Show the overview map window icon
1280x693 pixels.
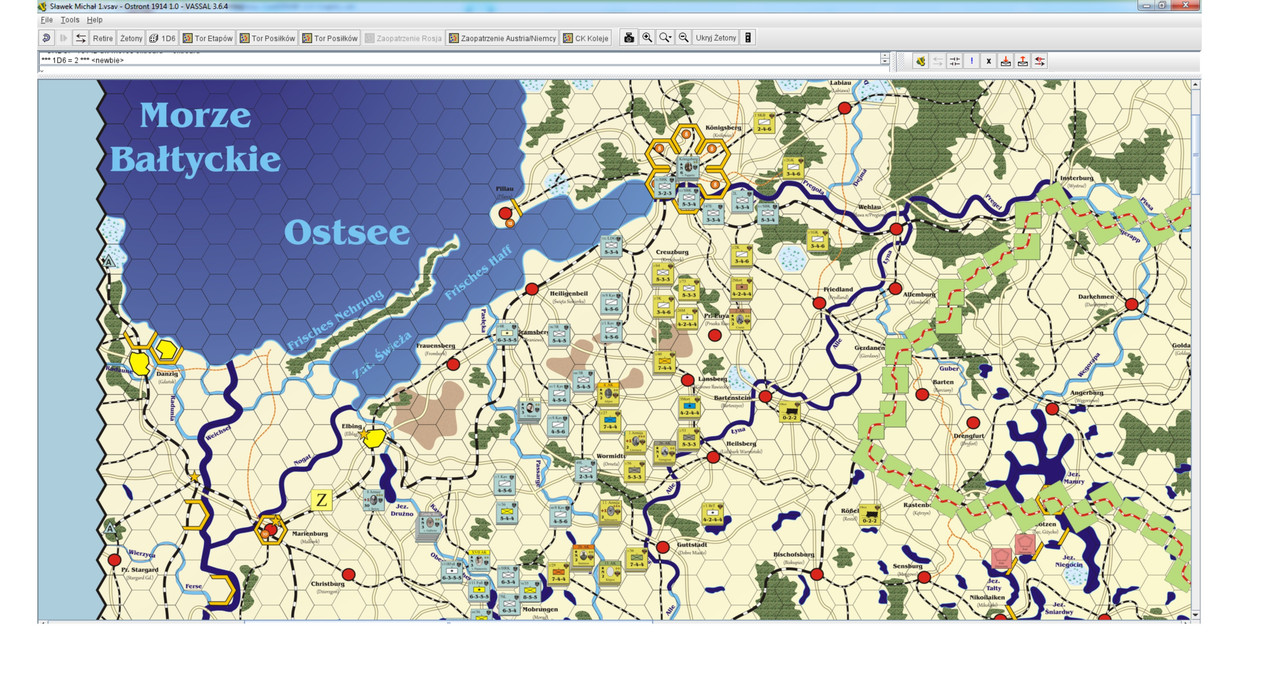(748, 38)
